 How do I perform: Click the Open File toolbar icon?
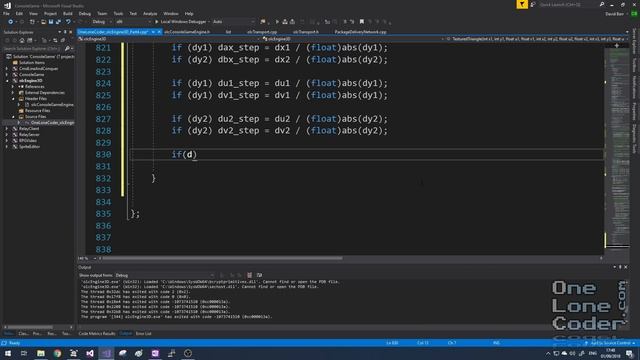(x=43, y=22)
